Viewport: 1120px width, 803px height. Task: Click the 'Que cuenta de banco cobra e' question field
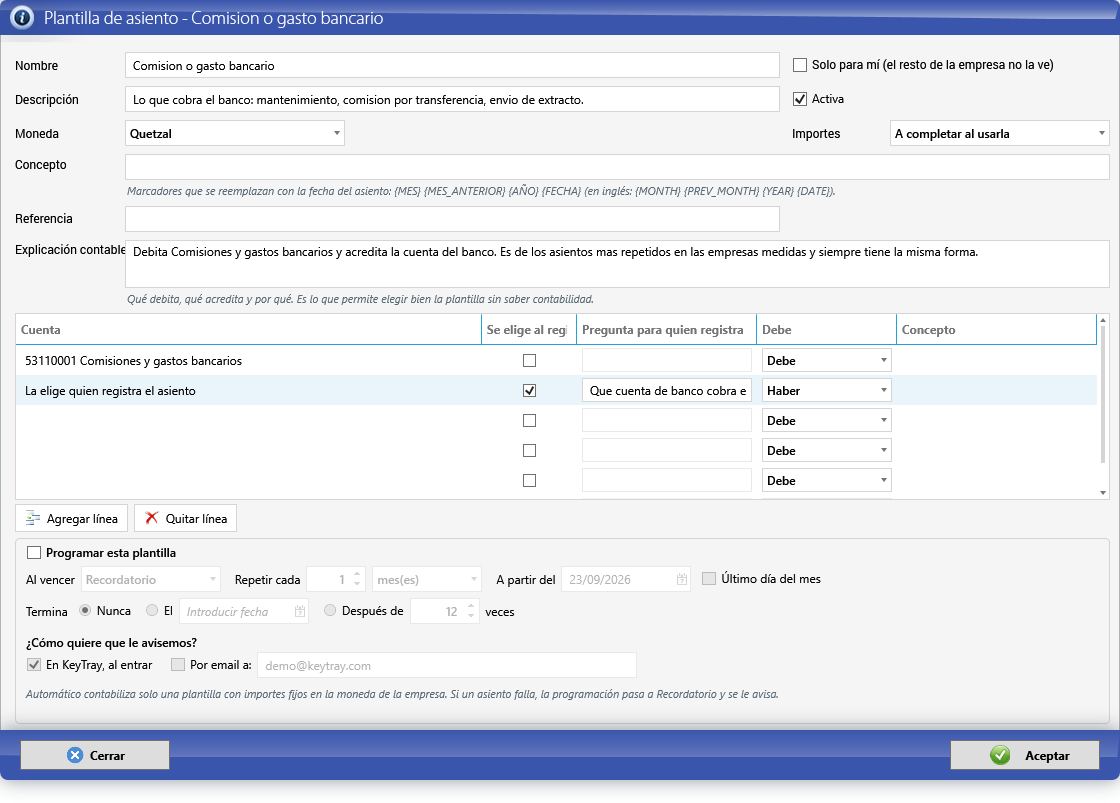(x=666, y=391)
